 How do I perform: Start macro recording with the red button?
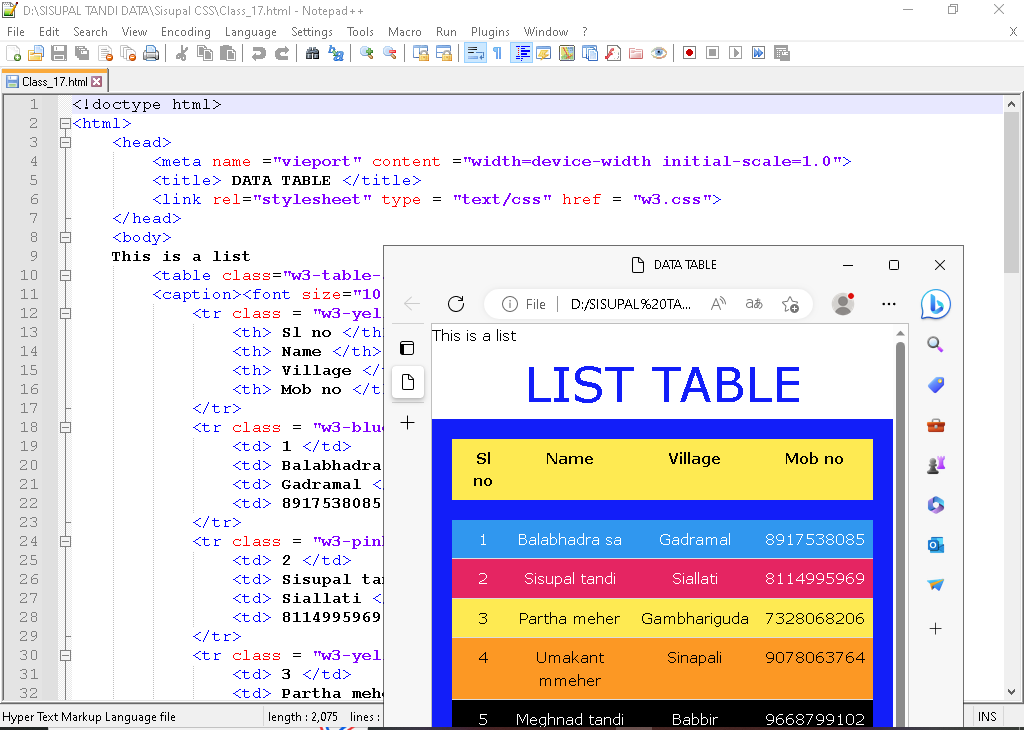point(689,53)
